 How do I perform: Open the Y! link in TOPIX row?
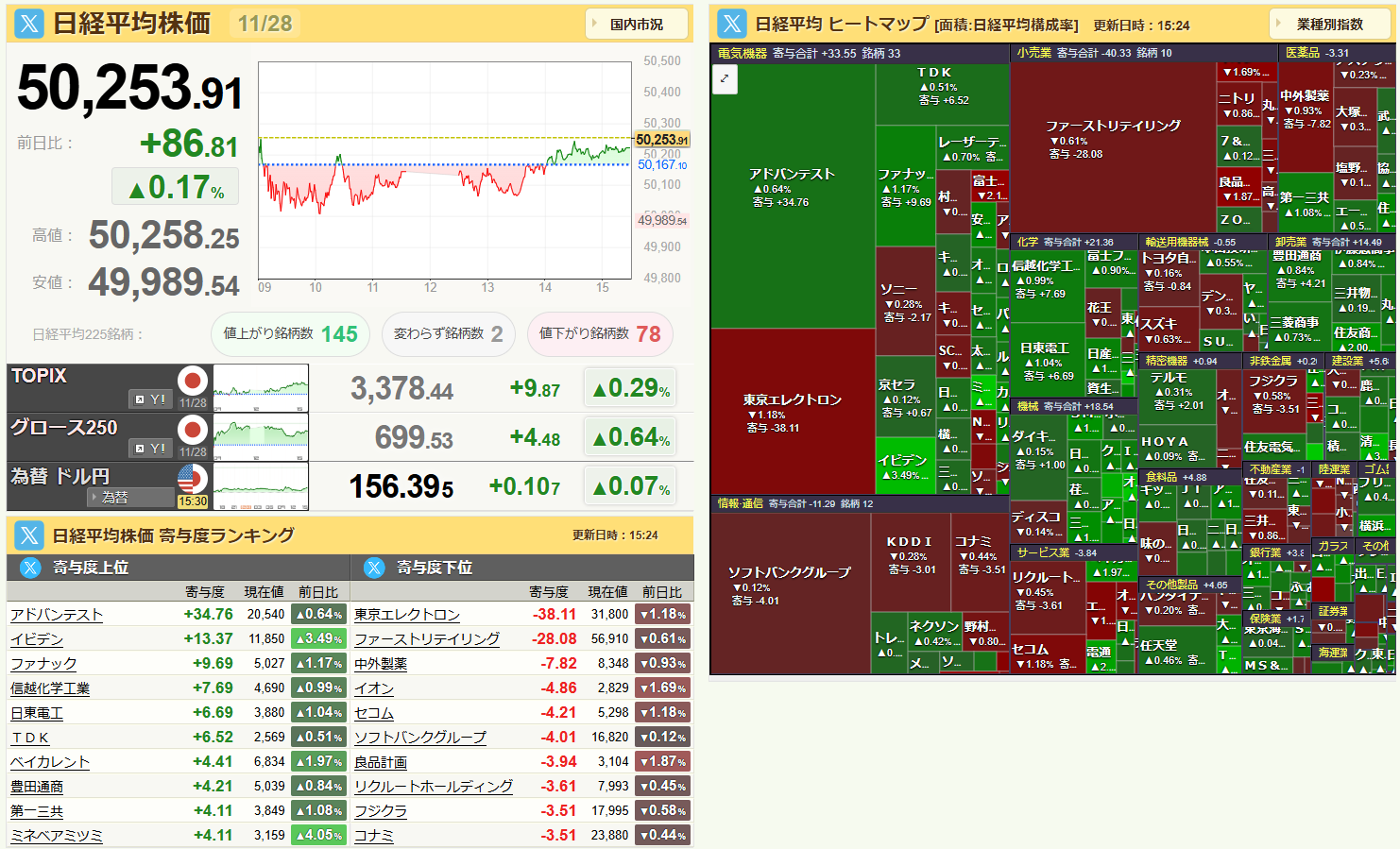(x=150, y=399)
